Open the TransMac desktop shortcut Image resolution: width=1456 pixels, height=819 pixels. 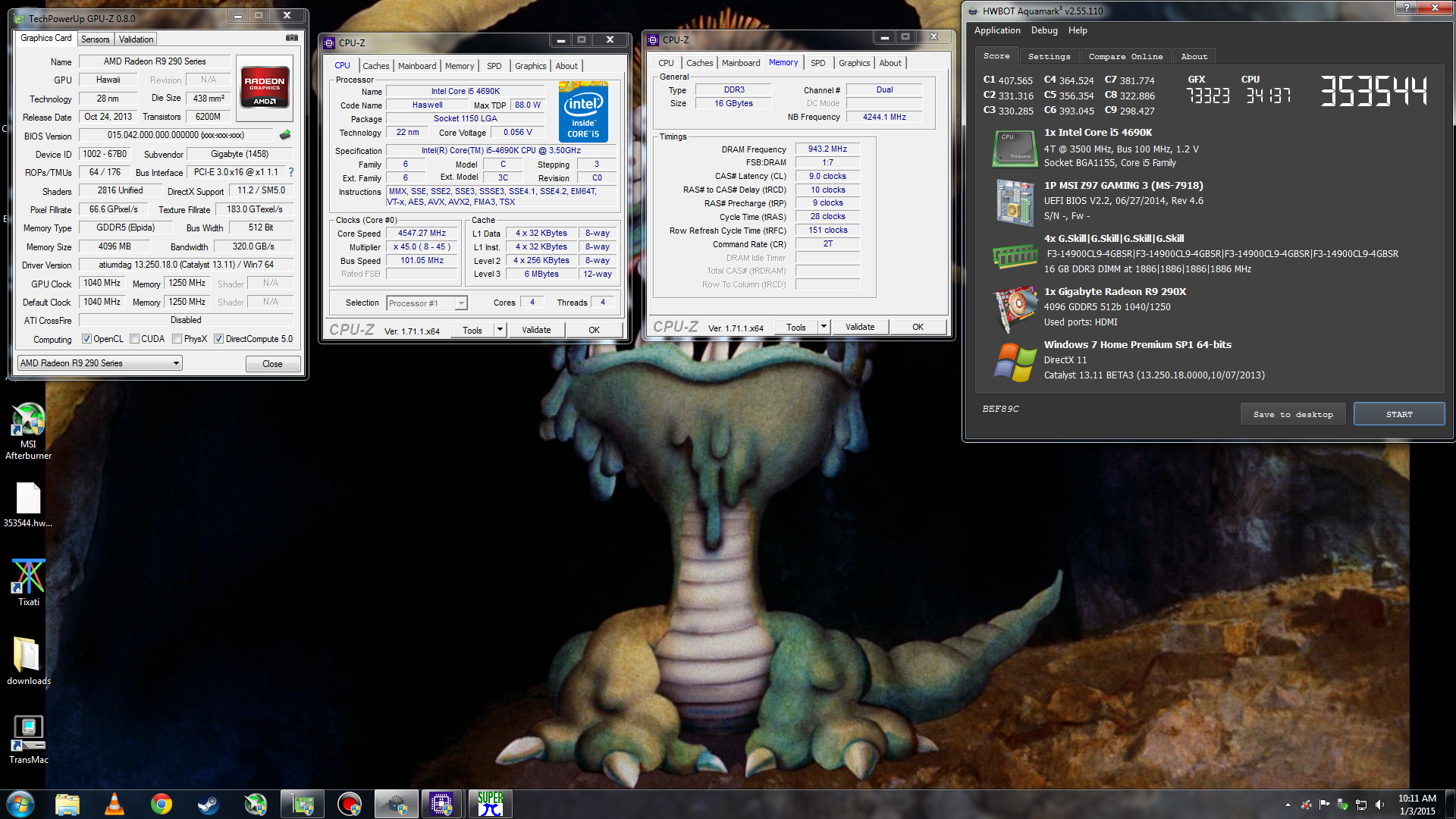pyautogui.click(x=28, y=739)
